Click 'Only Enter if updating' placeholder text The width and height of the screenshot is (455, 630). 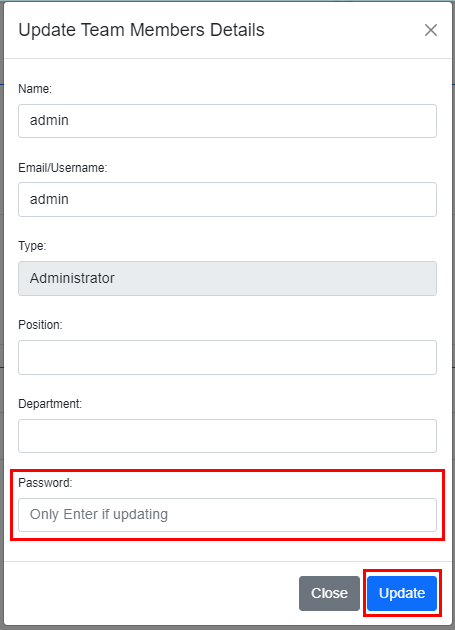(99, 514)
